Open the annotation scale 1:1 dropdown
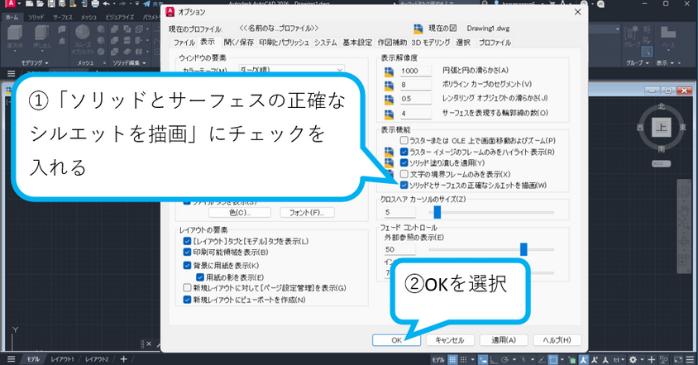The image size is (698, 365). (619, 359)
